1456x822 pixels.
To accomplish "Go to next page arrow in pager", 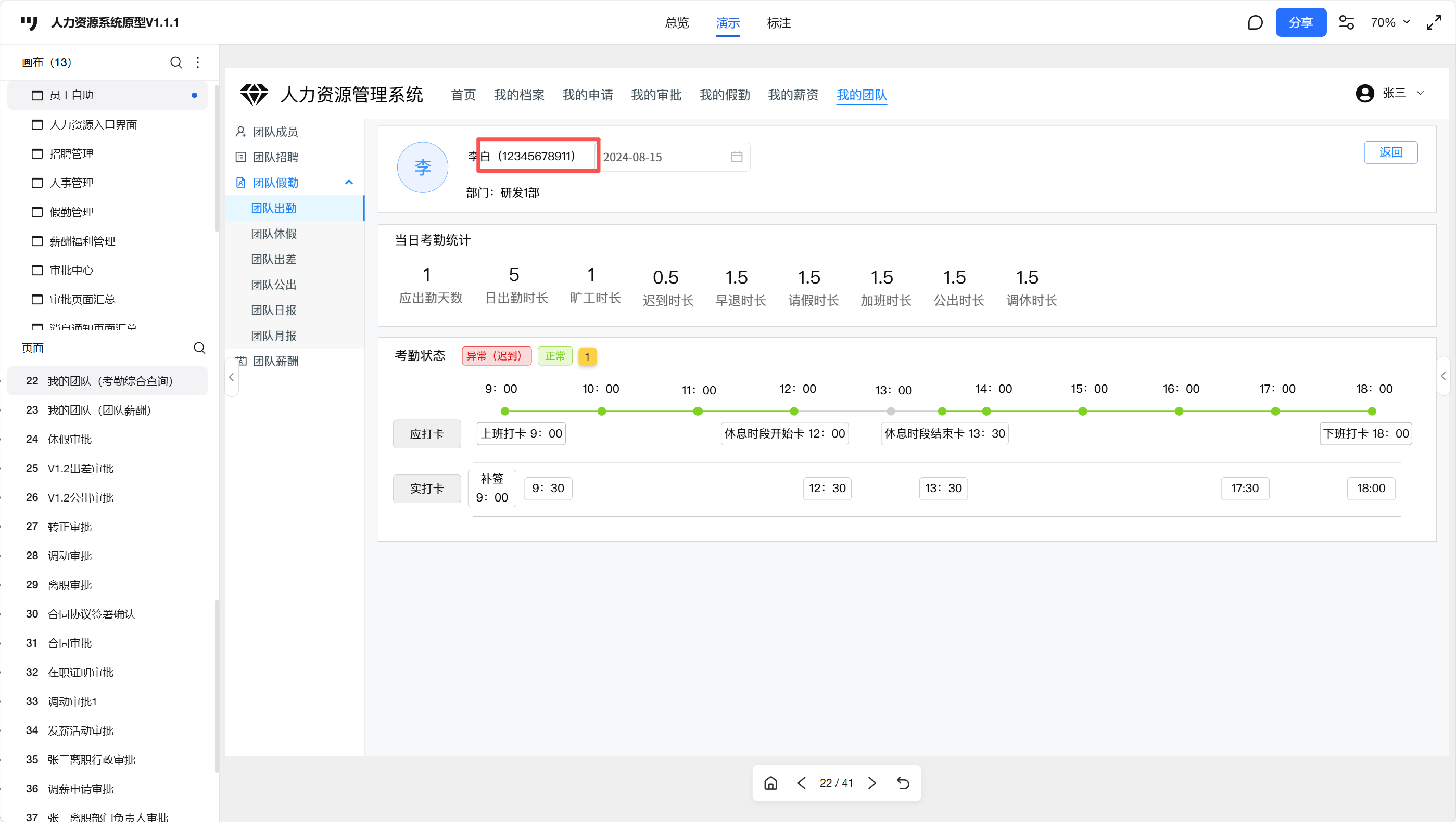I will click(872, 783).
